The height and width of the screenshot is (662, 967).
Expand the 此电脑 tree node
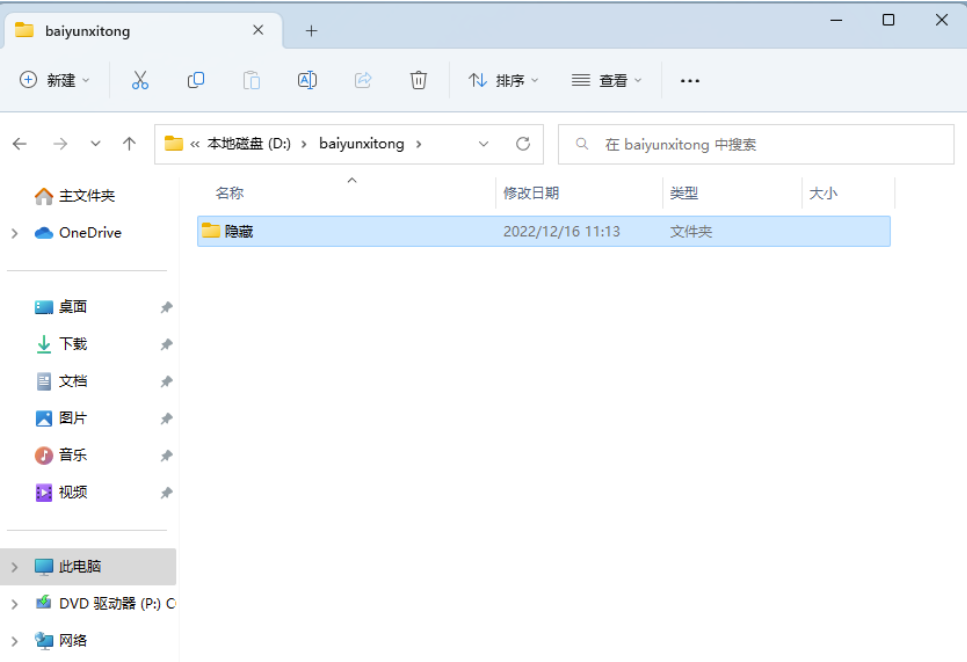[15, 566]
